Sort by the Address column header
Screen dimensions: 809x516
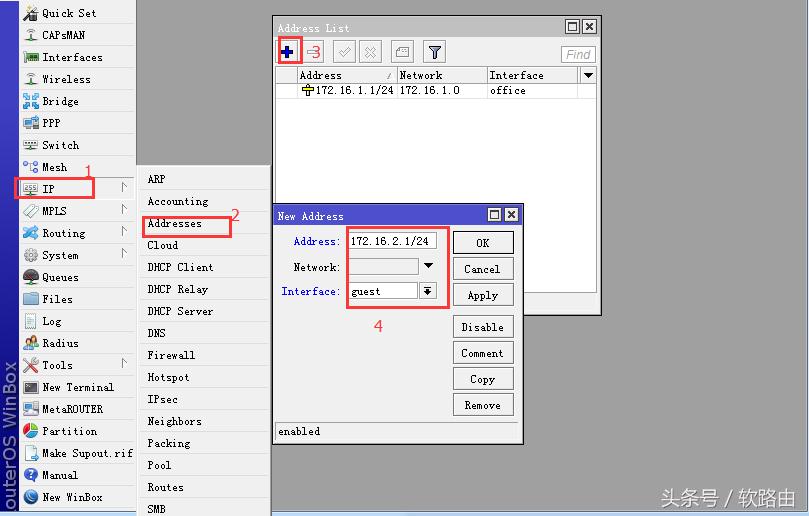coord(347,75)
